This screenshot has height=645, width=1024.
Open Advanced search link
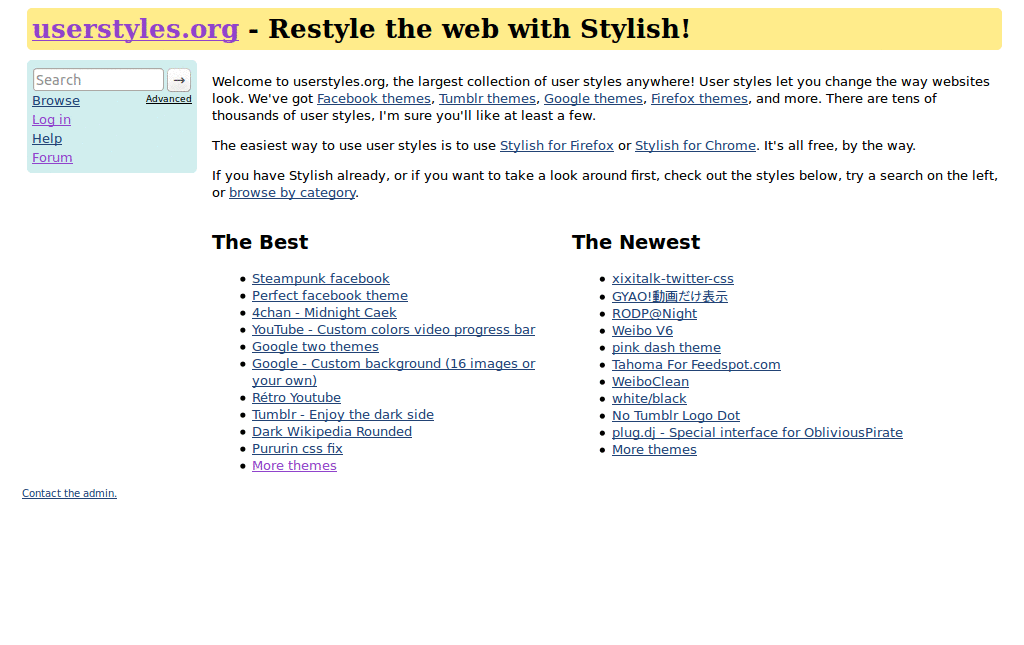[168, 99]
